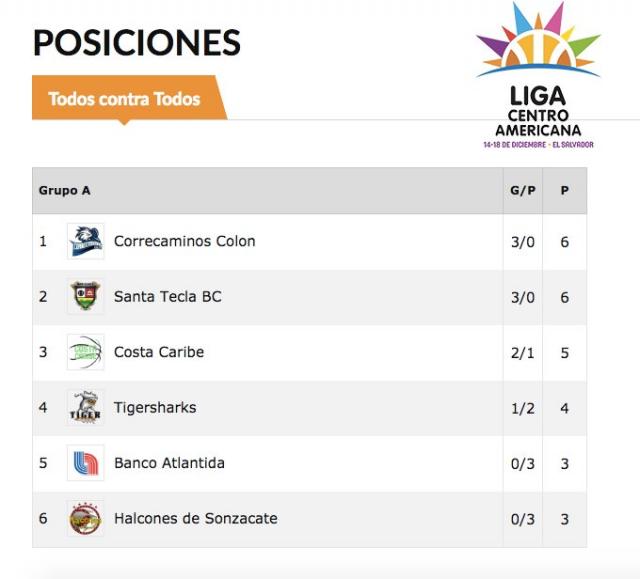The width and height of the screenshot is (640, 579).
Task: Open the Santa Tecla BC team link
Action: 167,297
